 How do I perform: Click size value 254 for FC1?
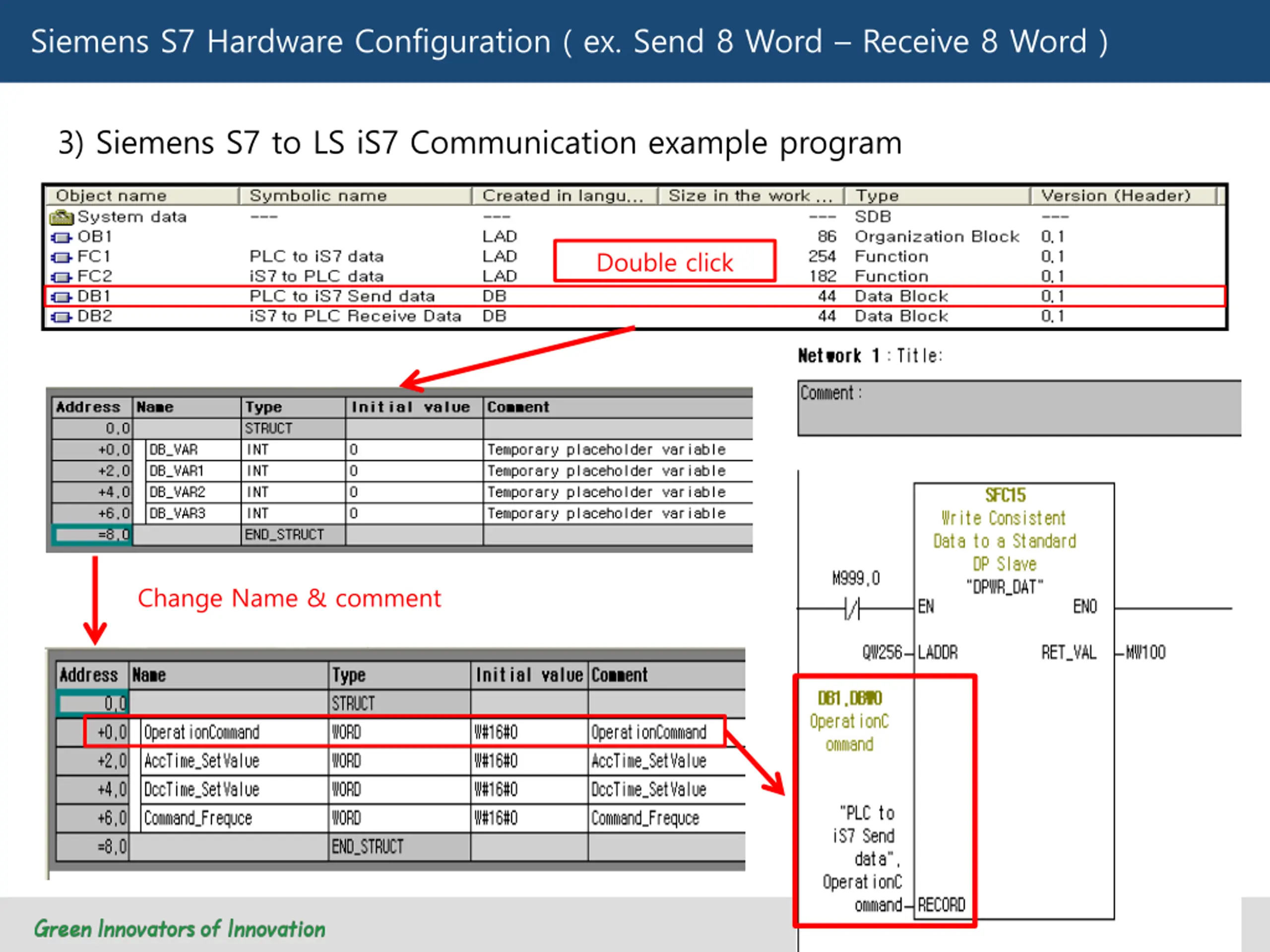click(x=822, y=256)
